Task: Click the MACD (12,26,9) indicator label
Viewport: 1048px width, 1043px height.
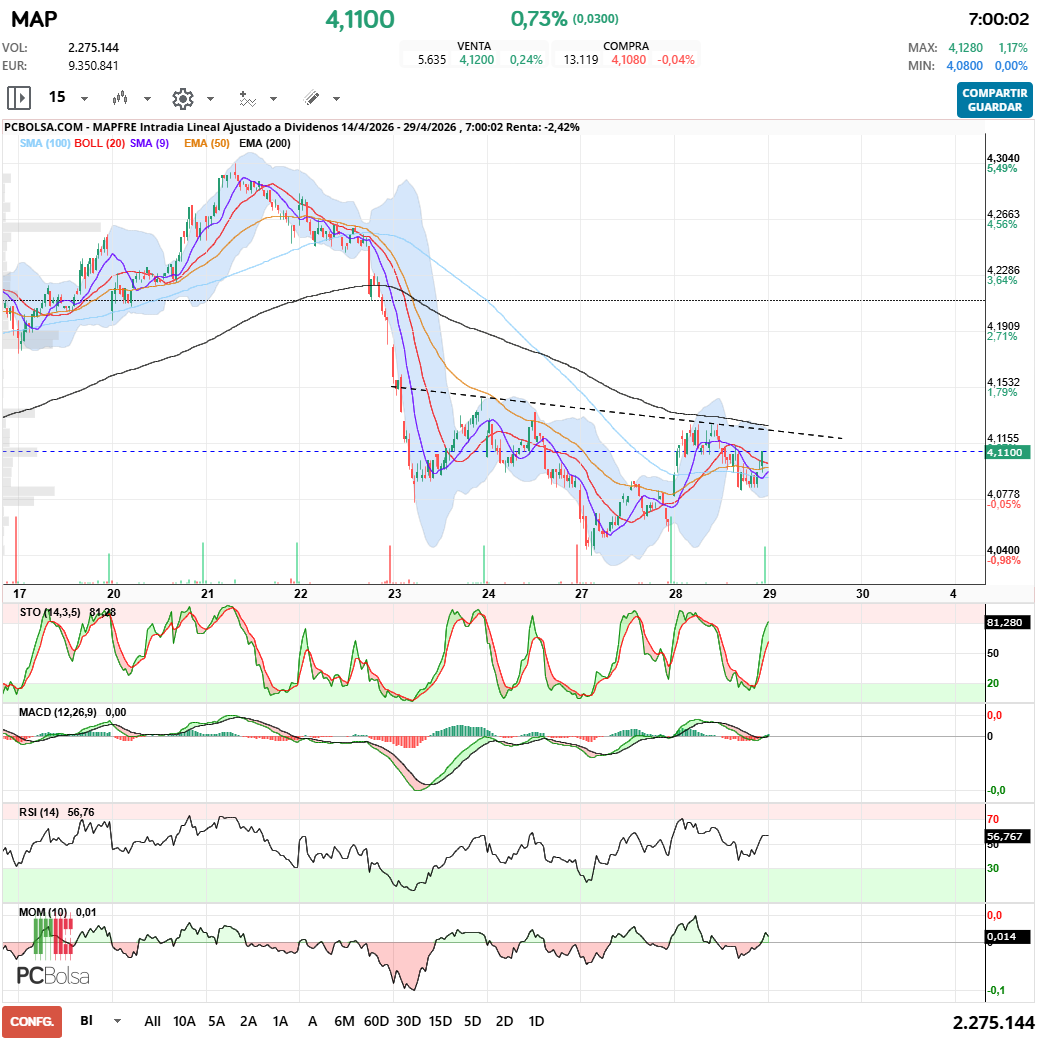Action: [x=58, y=712]
